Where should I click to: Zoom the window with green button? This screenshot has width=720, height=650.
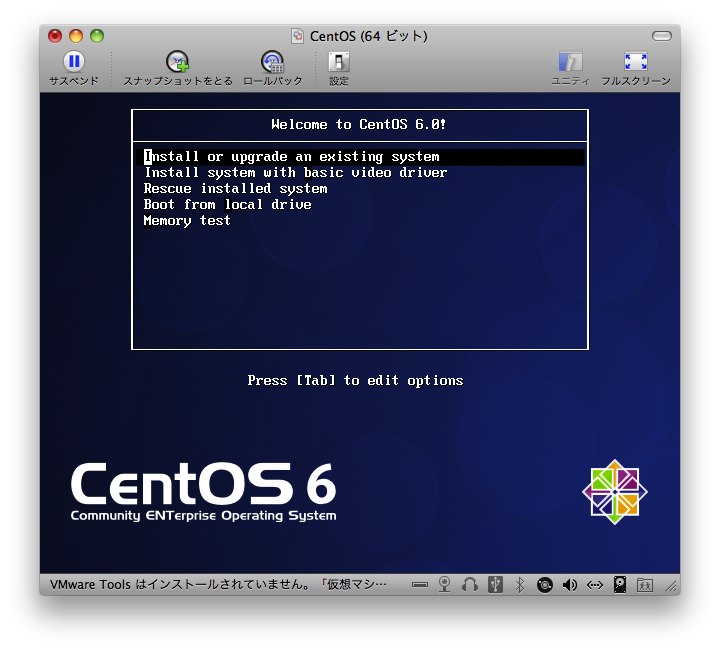pyautogui.click(x=97, y=36)
